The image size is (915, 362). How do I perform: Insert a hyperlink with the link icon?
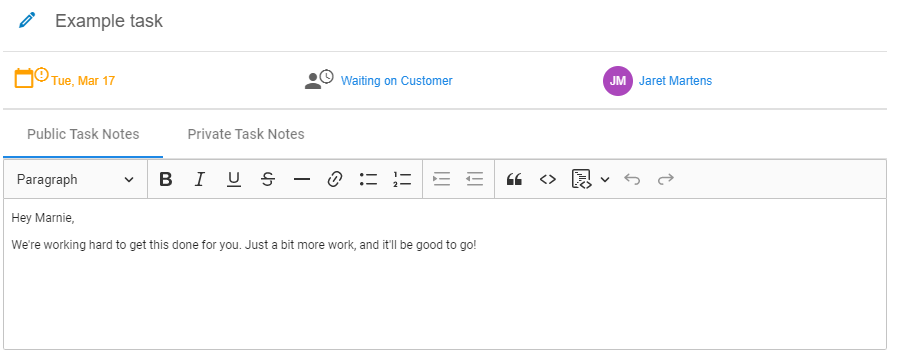click(334, 179)
